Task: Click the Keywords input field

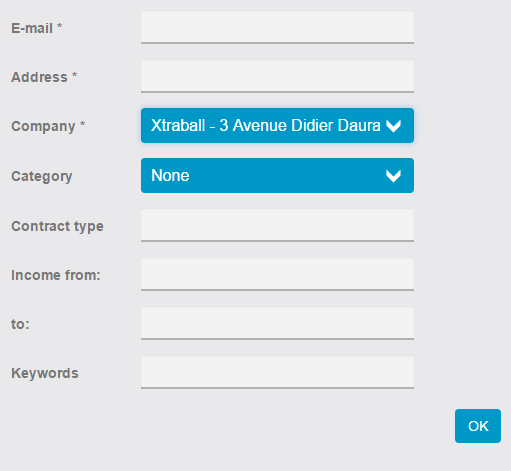Action: coord(277,372)
